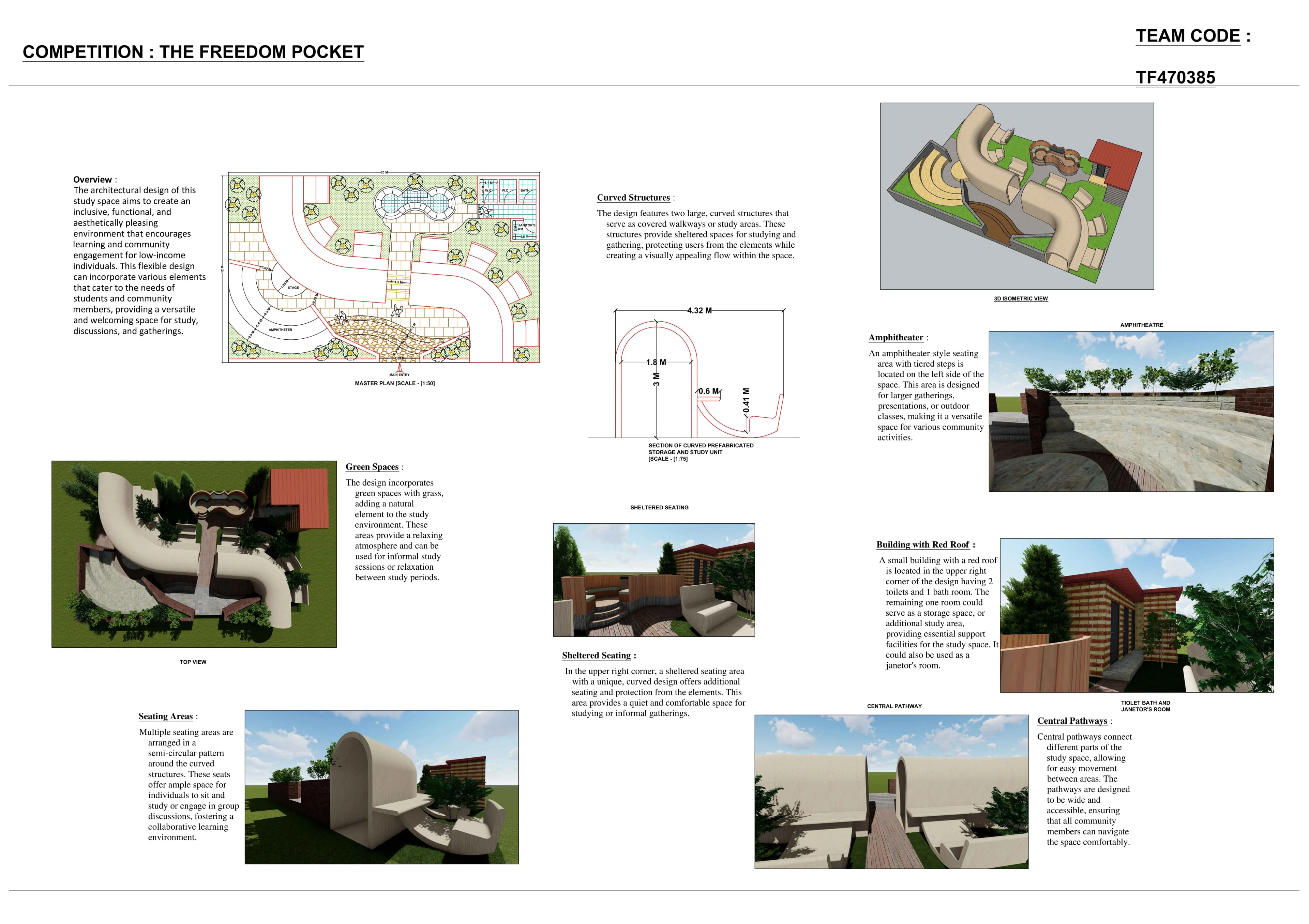Select the "TEAM CODE :" heading

click(1193, 36)
